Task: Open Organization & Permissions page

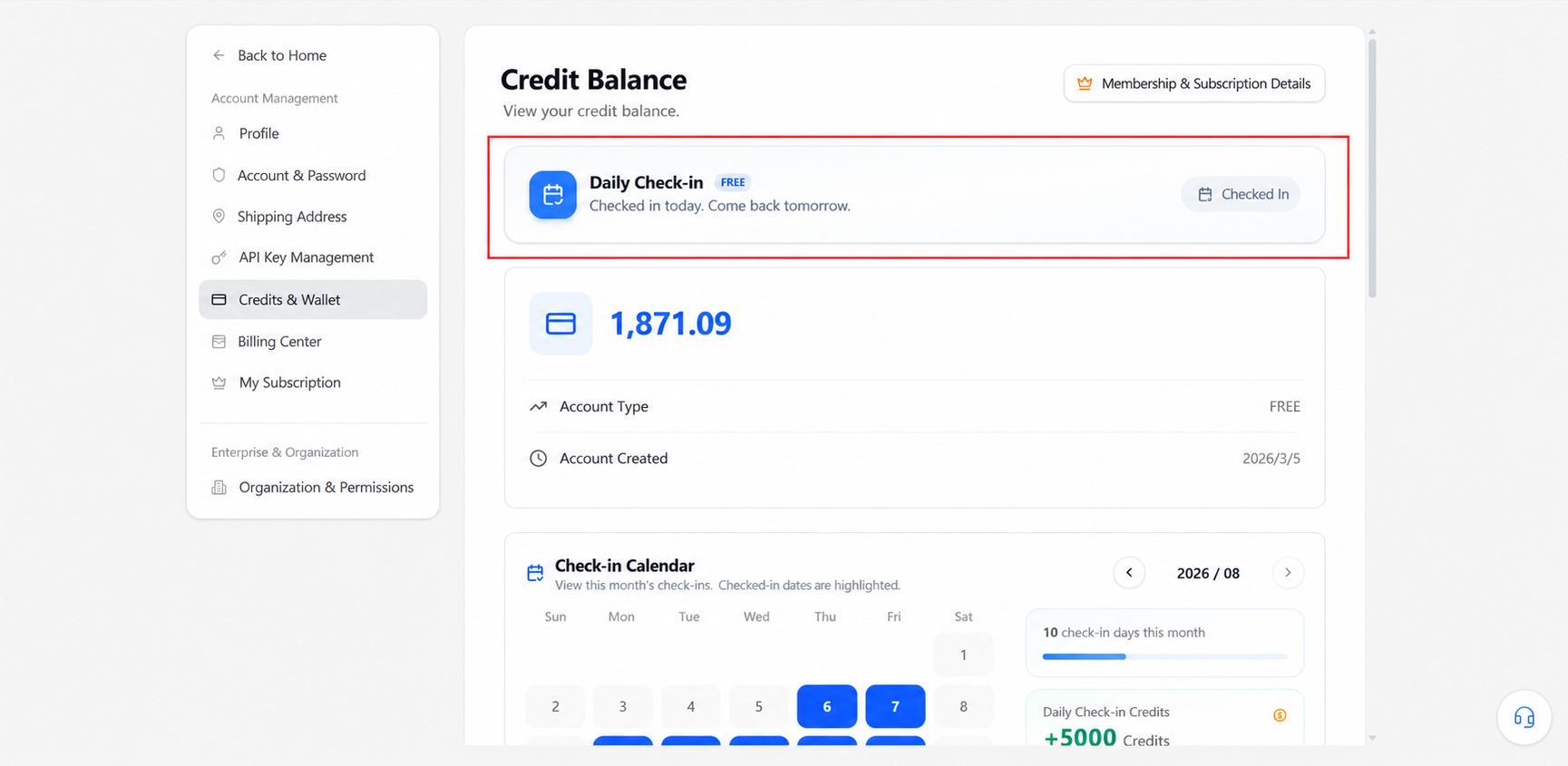Action: [x=313, y=488]
